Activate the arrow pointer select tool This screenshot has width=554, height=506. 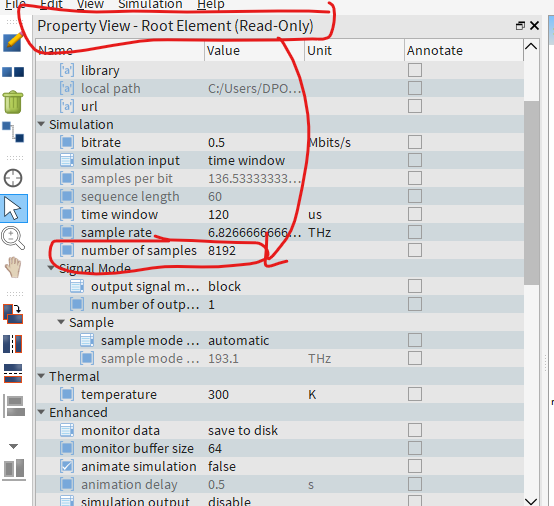(13, 208)
